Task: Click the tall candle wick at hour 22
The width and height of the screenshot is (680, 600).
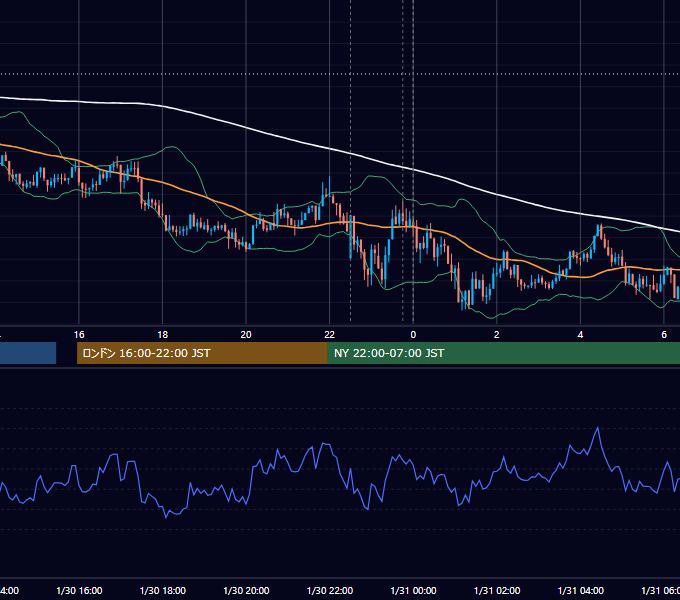Action: coord(330,186)
